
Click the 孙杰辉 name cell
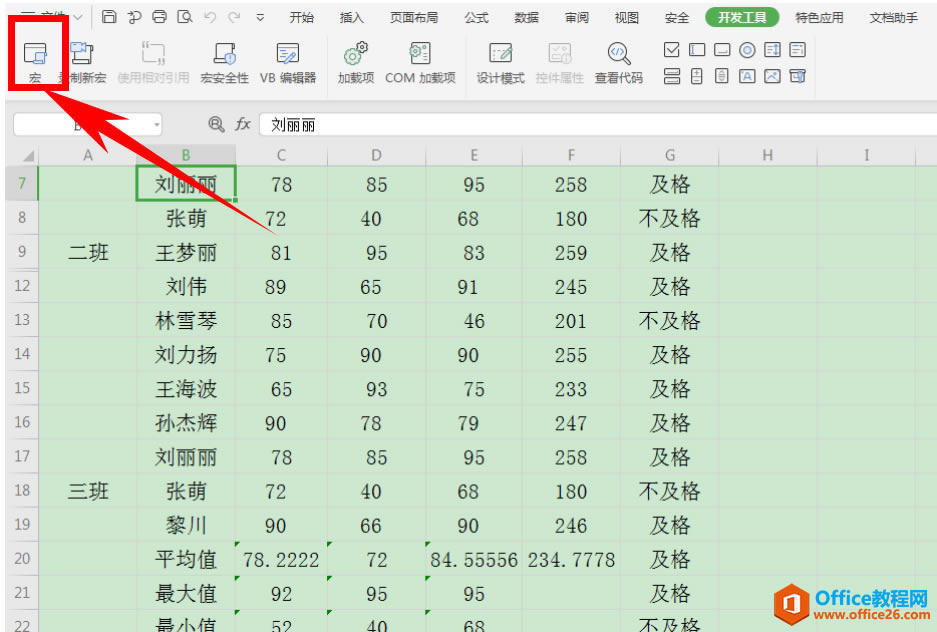[x=186, y=423]
